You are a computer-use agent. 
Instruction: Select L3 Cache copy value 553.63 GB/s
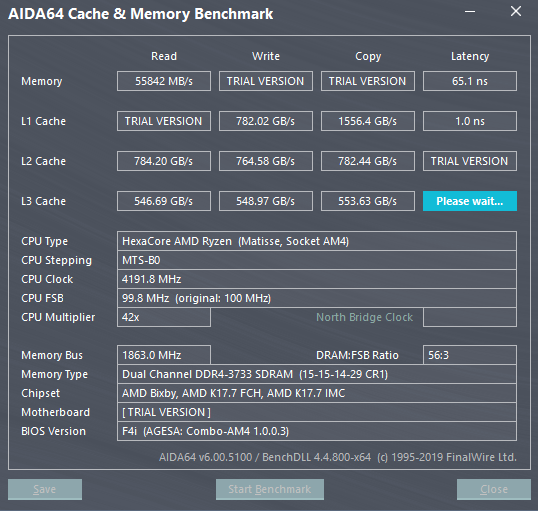pyautogui.click(x=368, y=201)
